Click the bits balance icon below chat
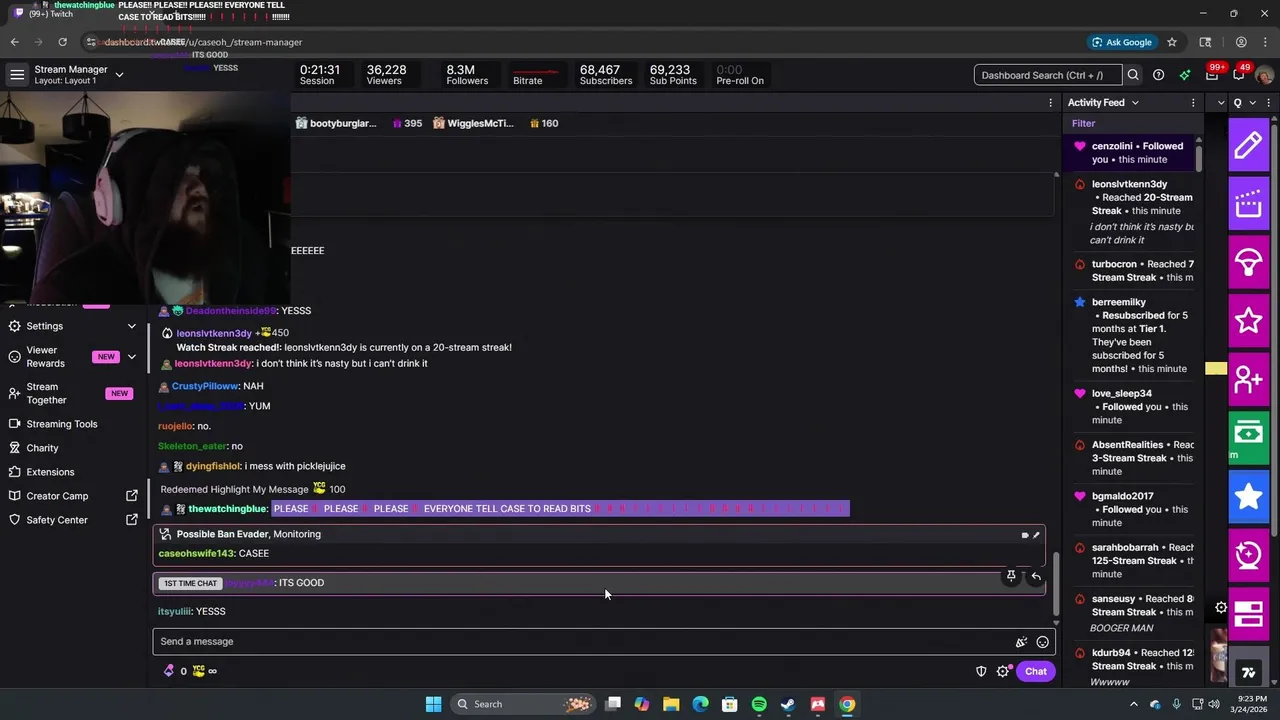Image resolution: width=1280 pixels, height=720 pixels. [x=169, y=671]
